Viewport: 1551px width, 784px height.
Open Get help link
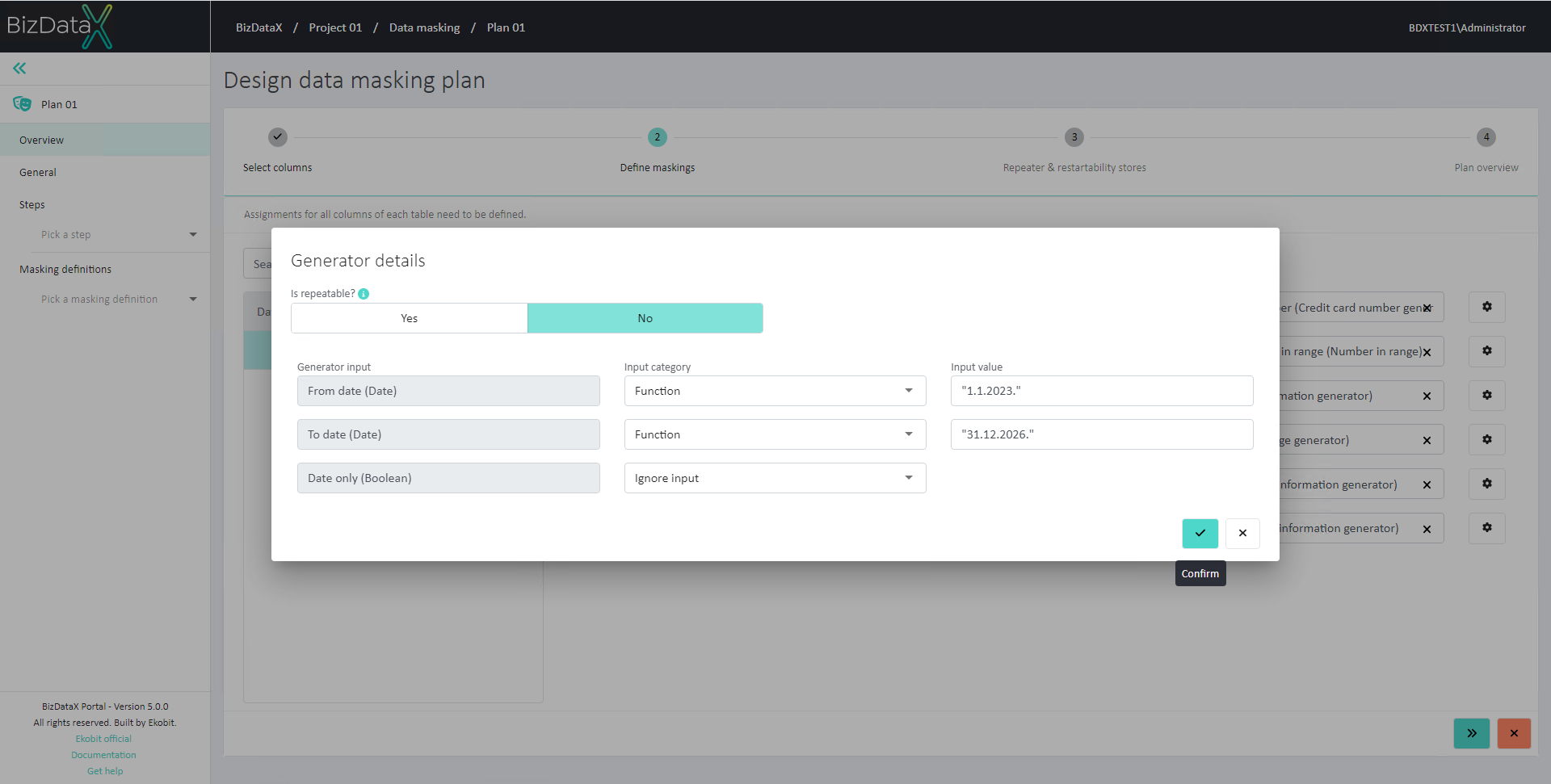[105, 771]
